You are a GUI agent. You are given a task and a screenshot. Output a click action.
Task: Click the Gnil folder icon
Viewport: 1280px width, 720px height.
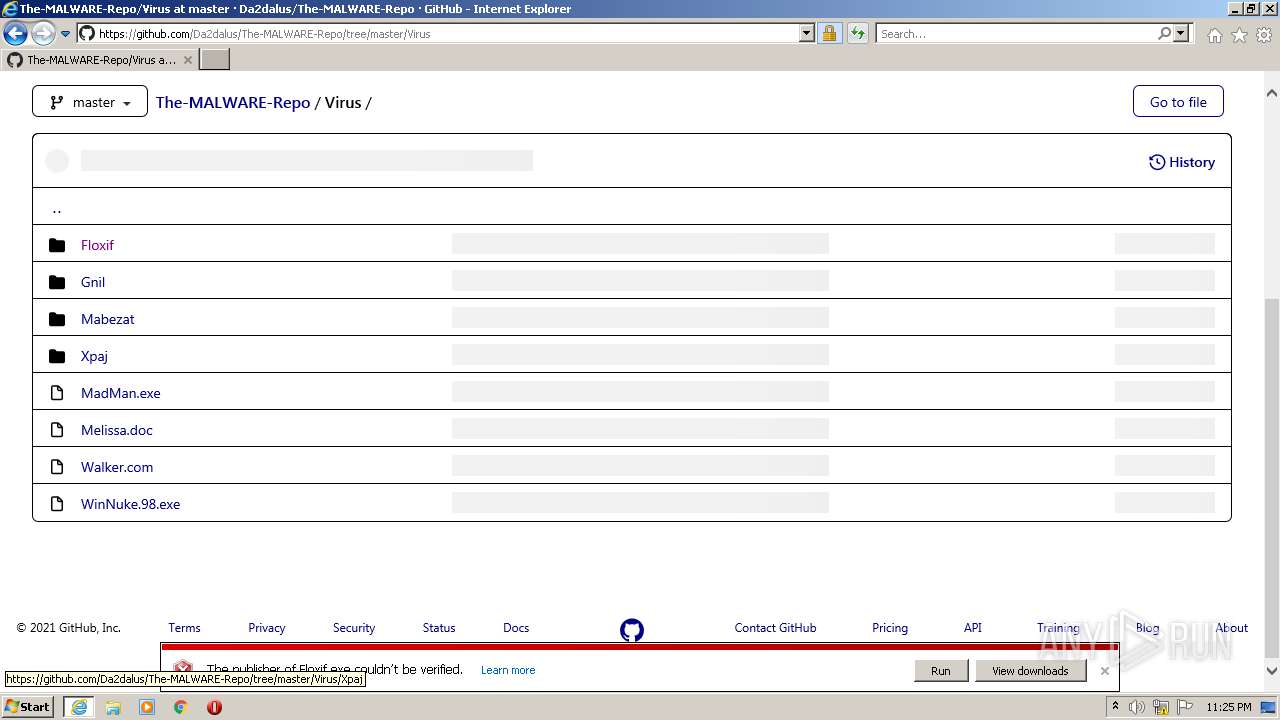tap(57, 282)
